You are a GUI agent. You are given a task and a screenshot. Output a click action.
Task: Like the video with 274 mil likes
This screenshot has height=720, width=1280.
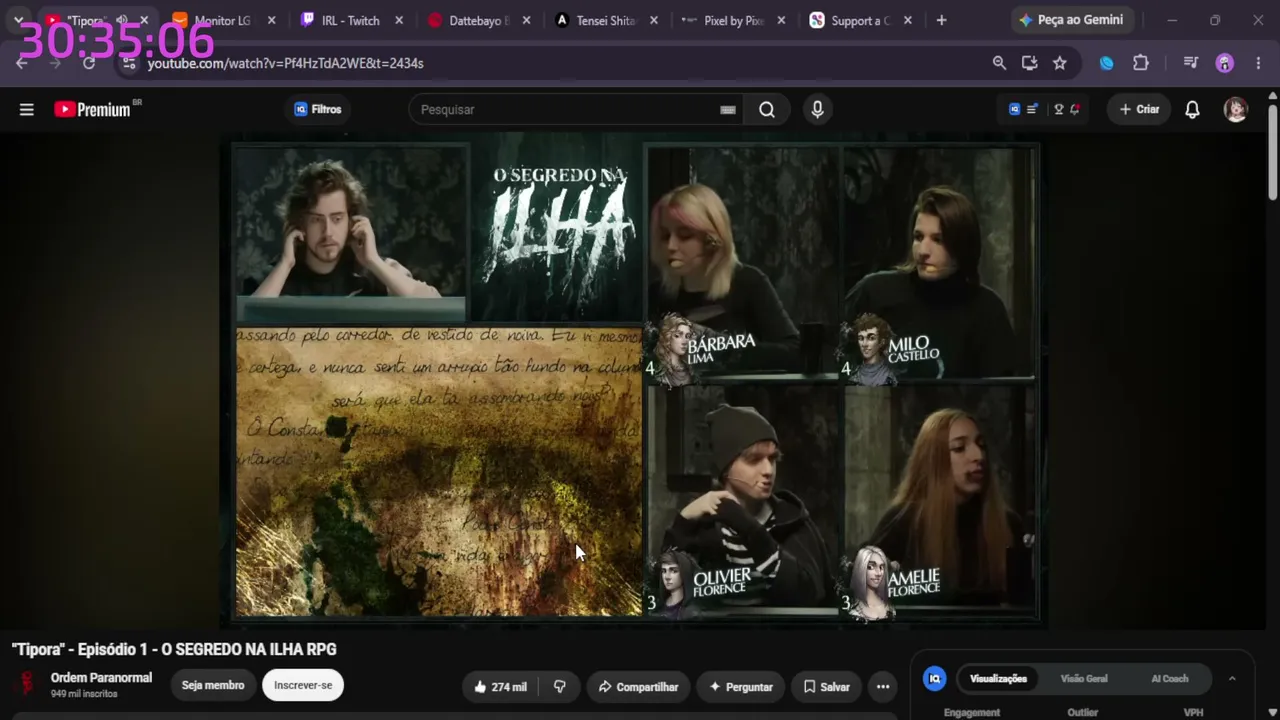[500, 687]
